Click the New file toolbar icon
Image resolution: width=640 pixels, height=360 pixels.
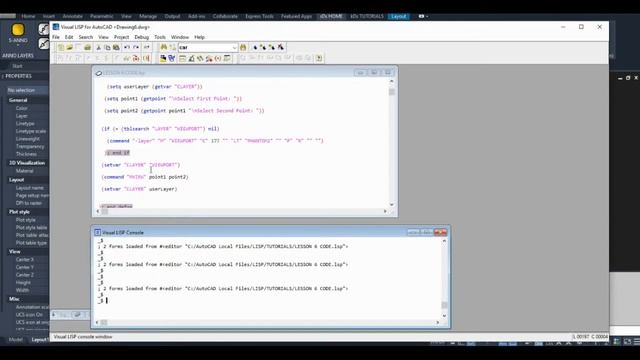(61, 47)
